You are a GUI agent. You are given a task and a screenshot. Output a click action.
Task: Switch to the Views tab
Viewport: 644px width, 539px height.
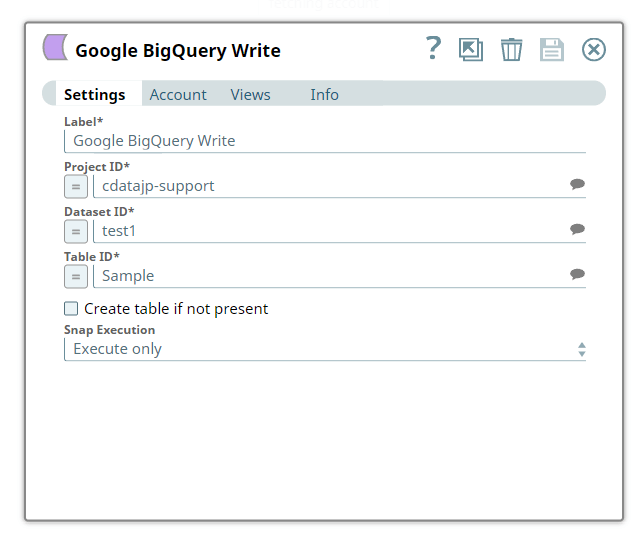[250, 95]
